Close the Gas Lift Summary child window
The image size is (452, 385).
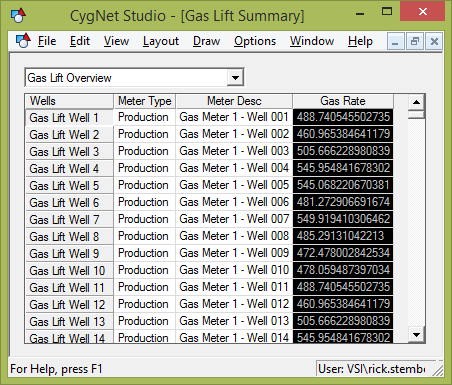(x=434, y=41)
